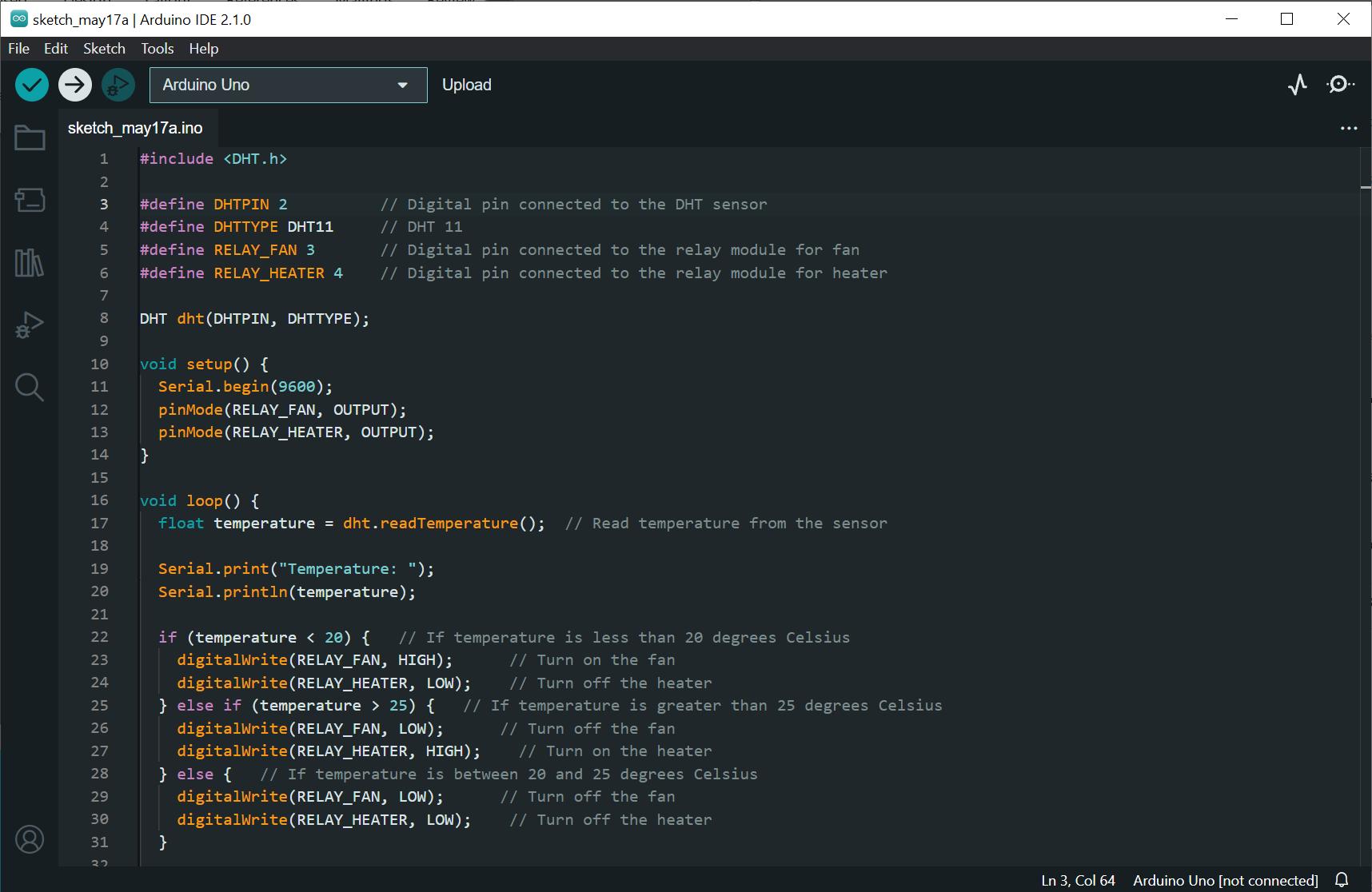The height and width of the screenshot is (892, 1372).
Task: Toggle the notifications bell in status bar
Action: pos(1342,880)
